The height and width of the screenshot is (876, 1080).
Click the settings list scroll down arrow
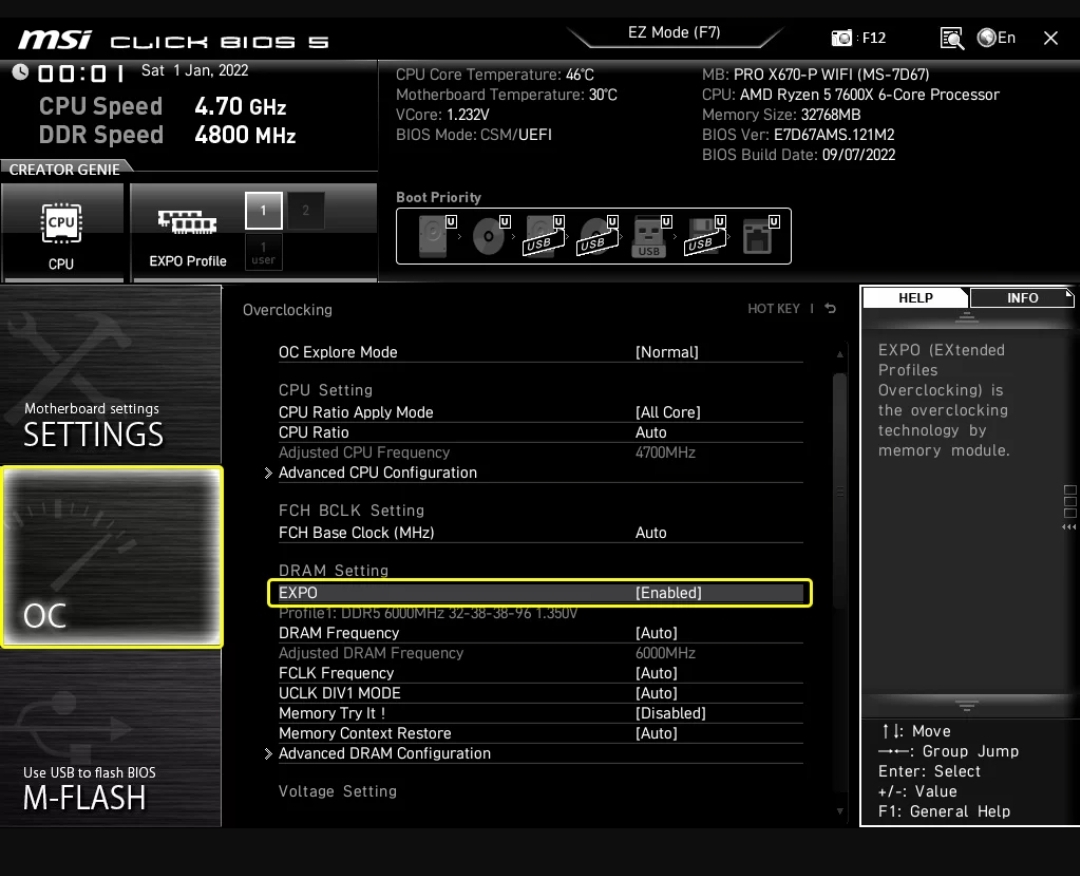[x=840, y=811]
